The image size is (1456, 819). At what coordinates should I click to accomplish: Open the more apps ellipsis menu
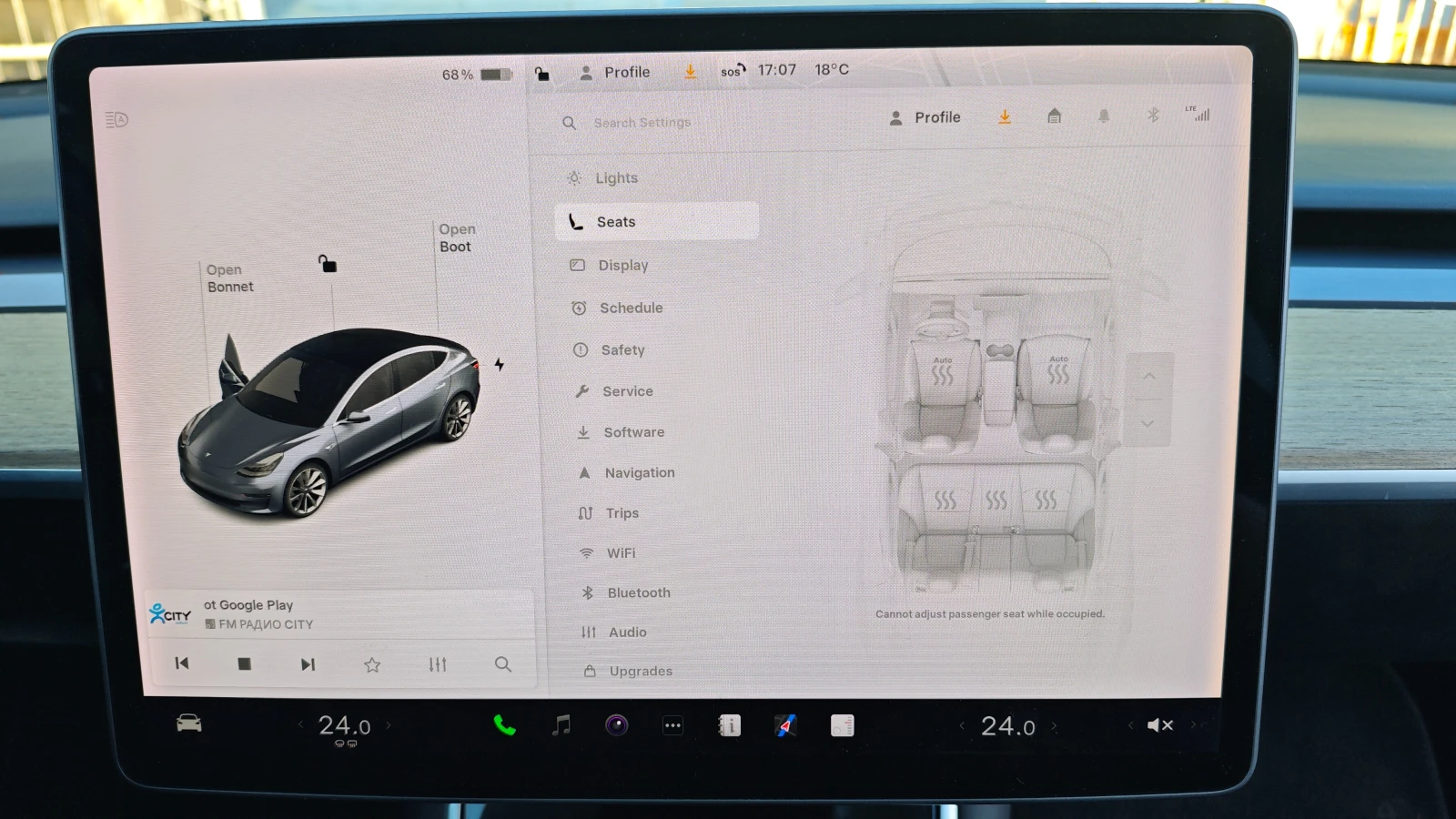tap(672, 725)
